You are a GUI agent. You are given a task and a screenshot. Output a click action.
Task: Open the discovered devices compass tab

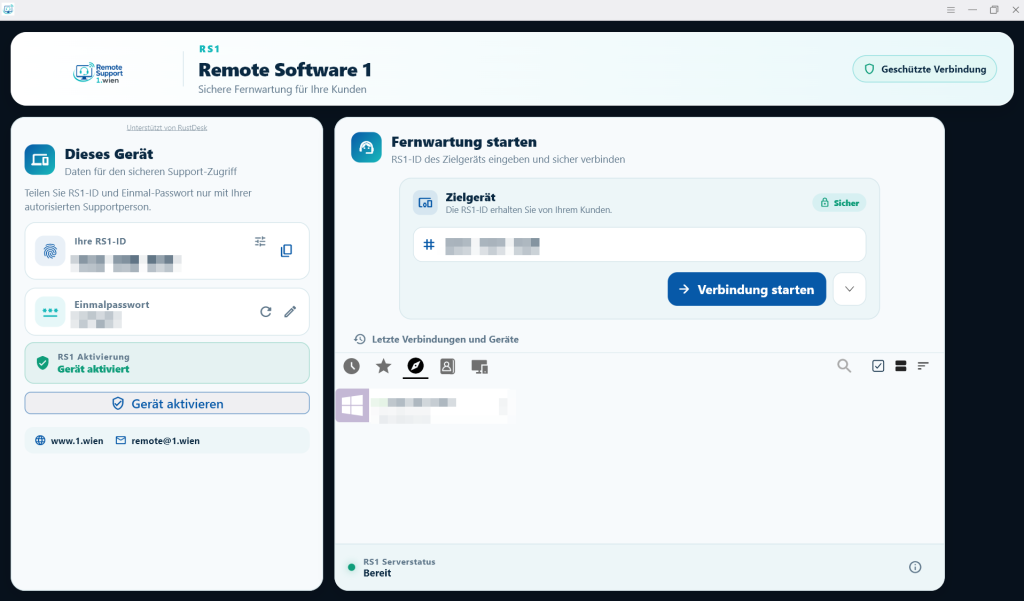[415, 366]
